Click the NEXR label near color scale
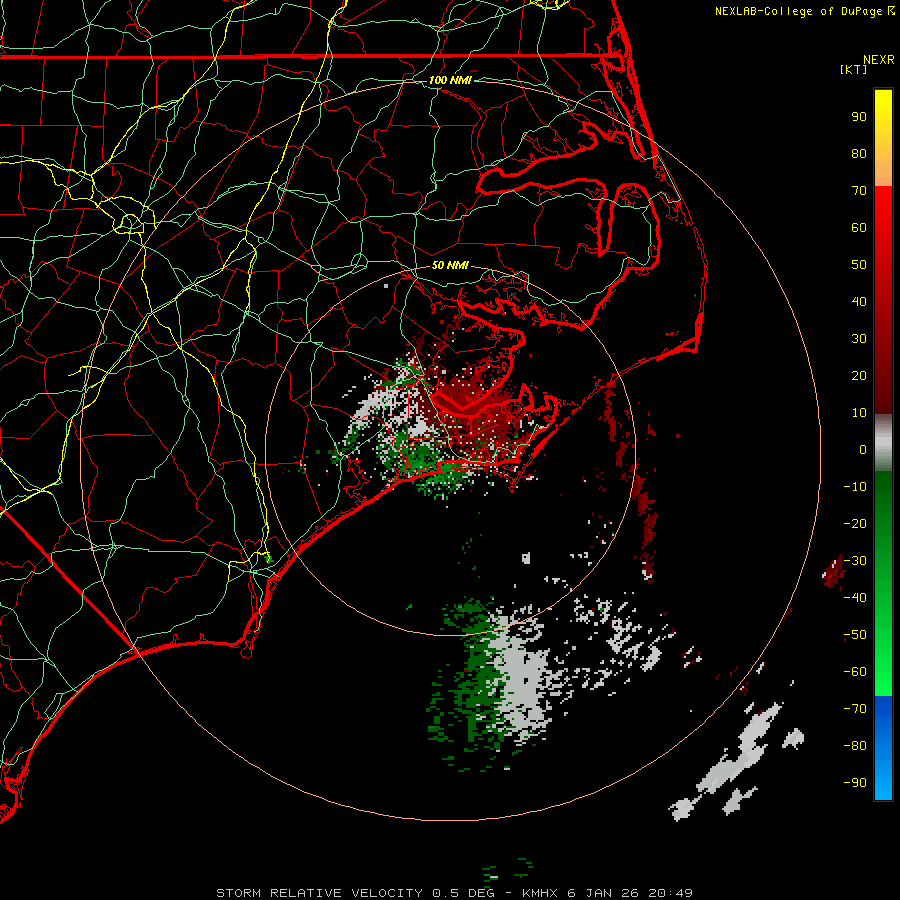The height and width of the screenshot is (900, 900). (879, 60)
